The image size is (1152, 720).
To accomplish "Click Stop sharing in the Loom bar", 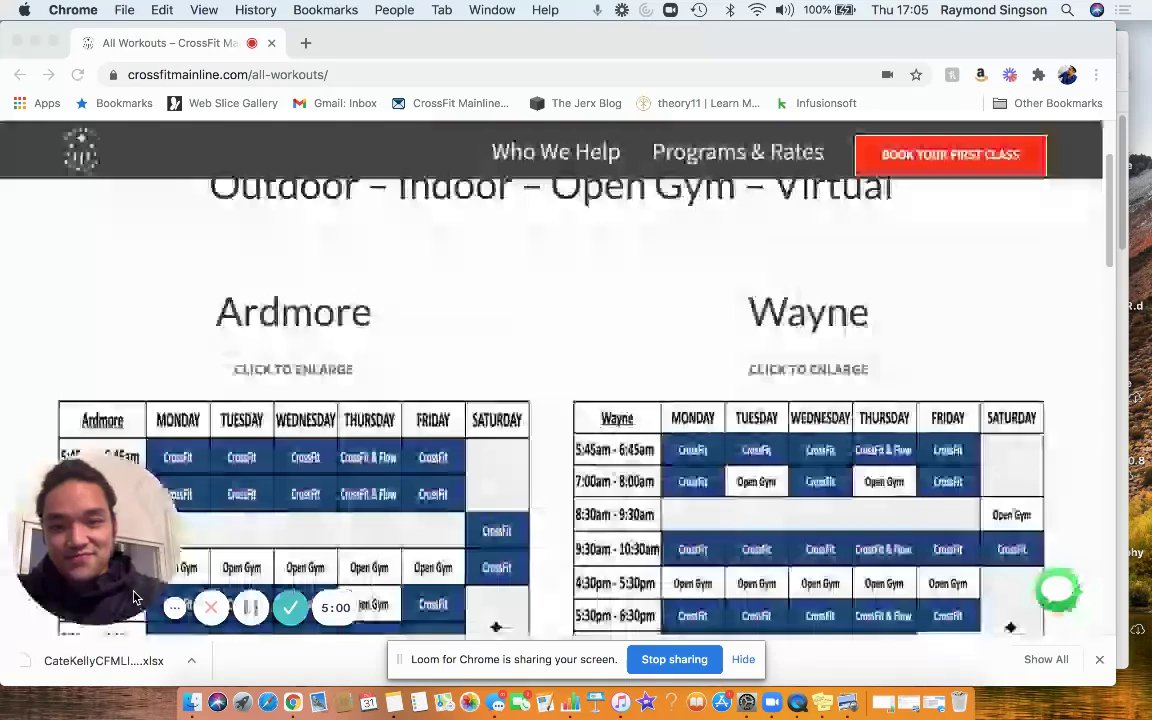I will click(674, 659).
